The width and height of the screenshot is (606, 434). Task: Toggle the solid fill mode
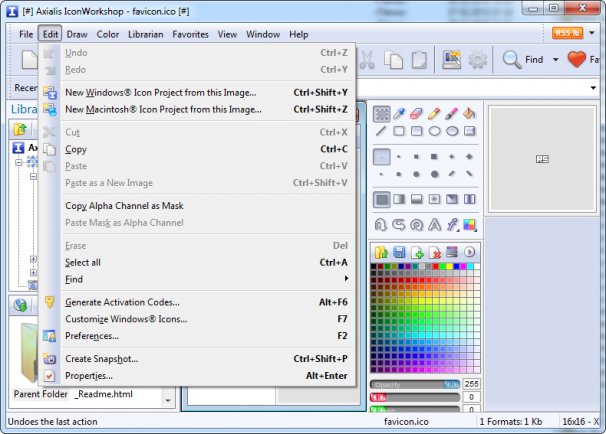coord(381,199)
